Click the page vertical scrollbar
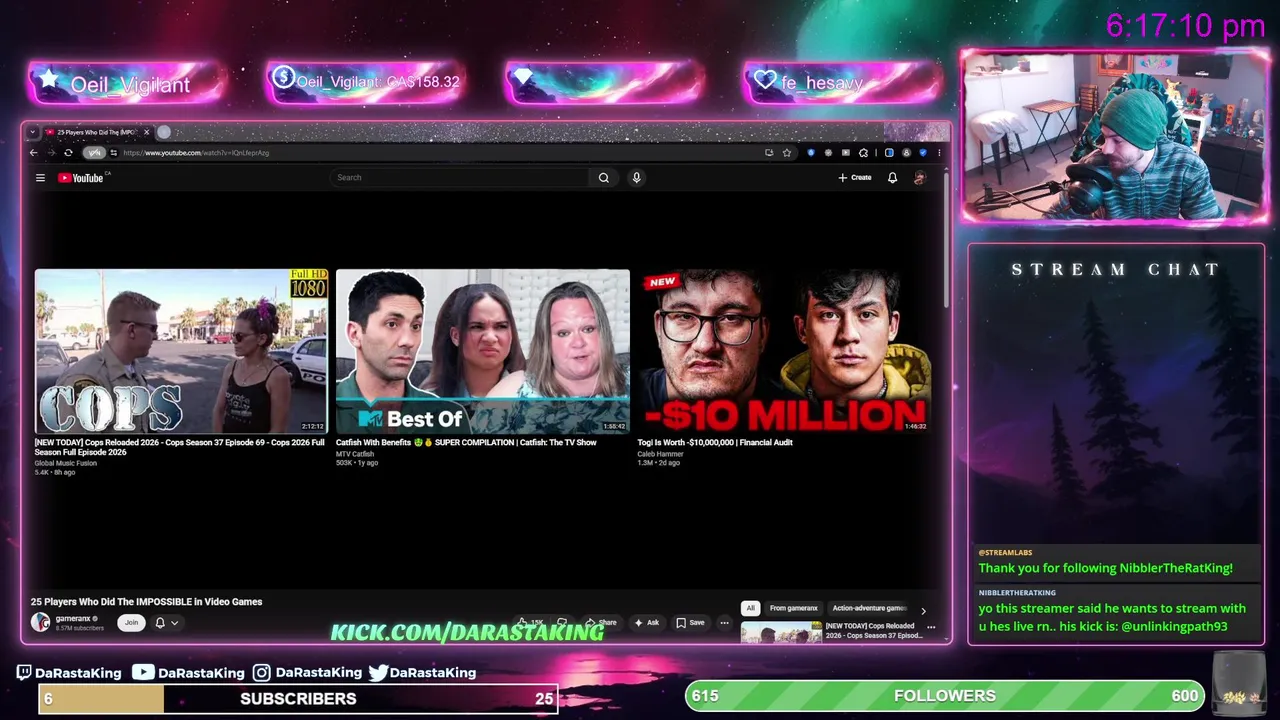 946,240
